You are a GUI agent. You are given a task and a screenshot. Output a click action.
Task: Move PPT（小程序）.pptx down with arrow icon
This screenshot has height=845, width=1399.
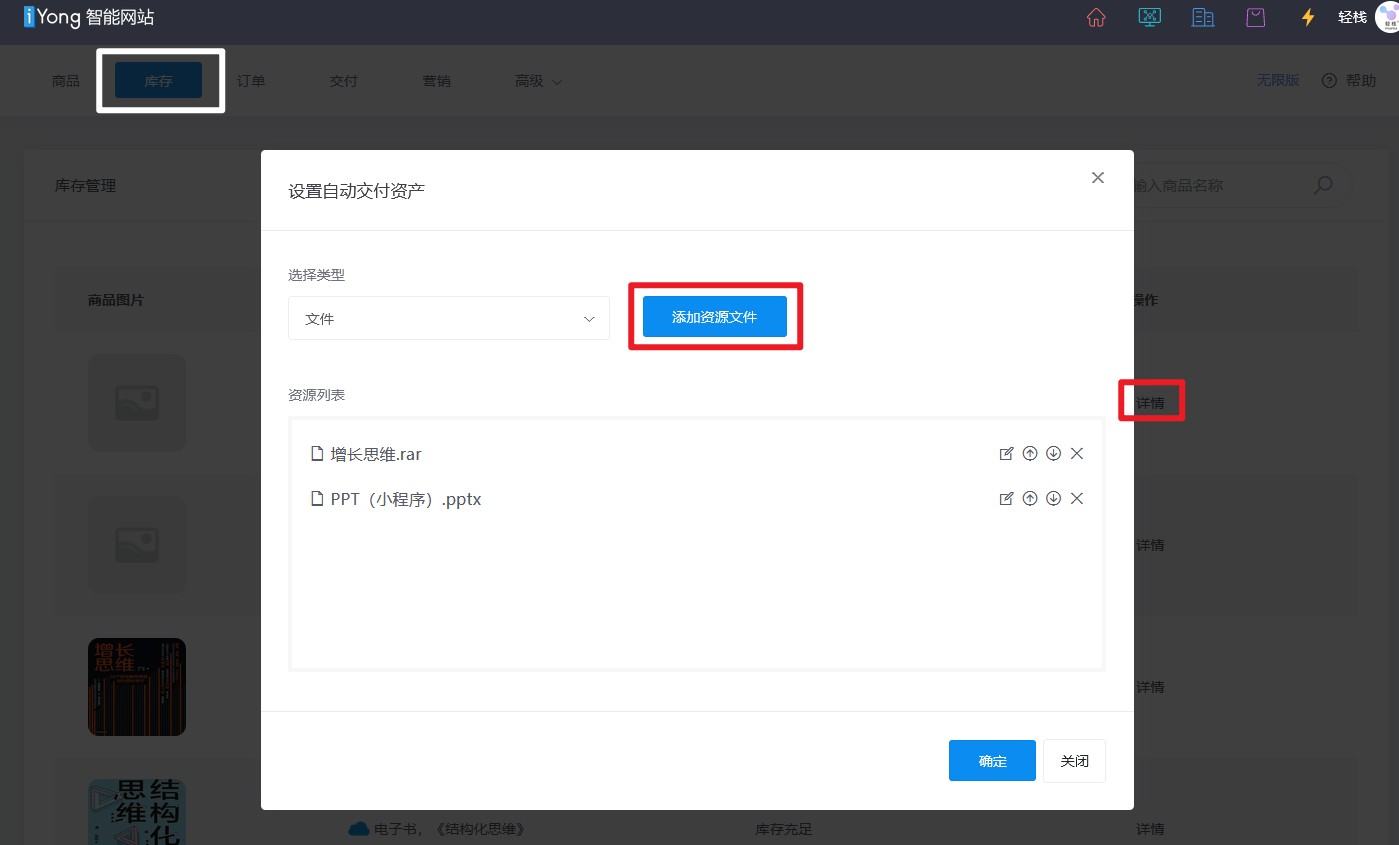[1053, 498]
